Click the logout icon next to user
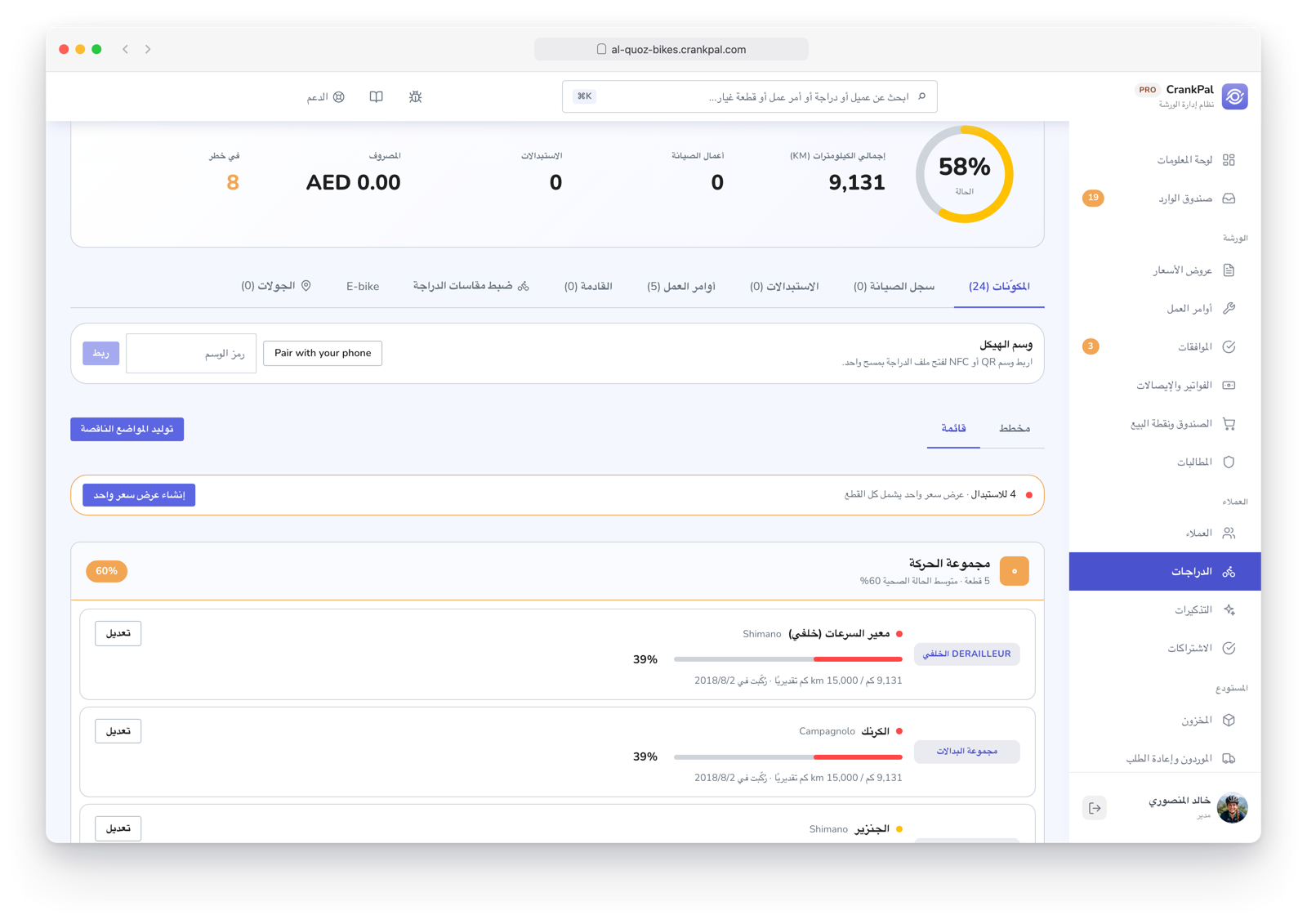Image resolution: width=1307 pixels, height=924 pixels. [x=1095, y=808]
